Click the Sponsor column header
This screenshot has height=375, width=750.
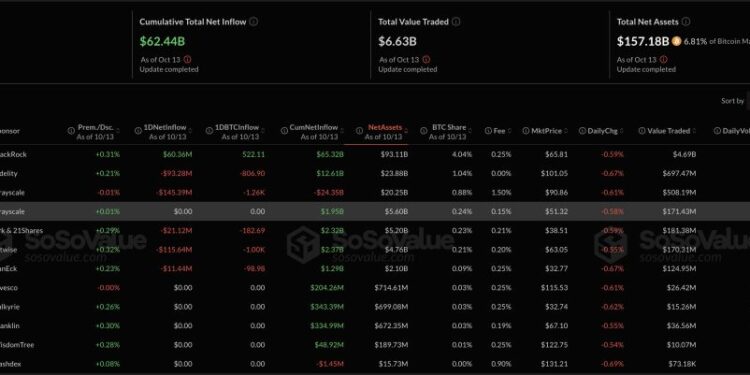[10, 131]
